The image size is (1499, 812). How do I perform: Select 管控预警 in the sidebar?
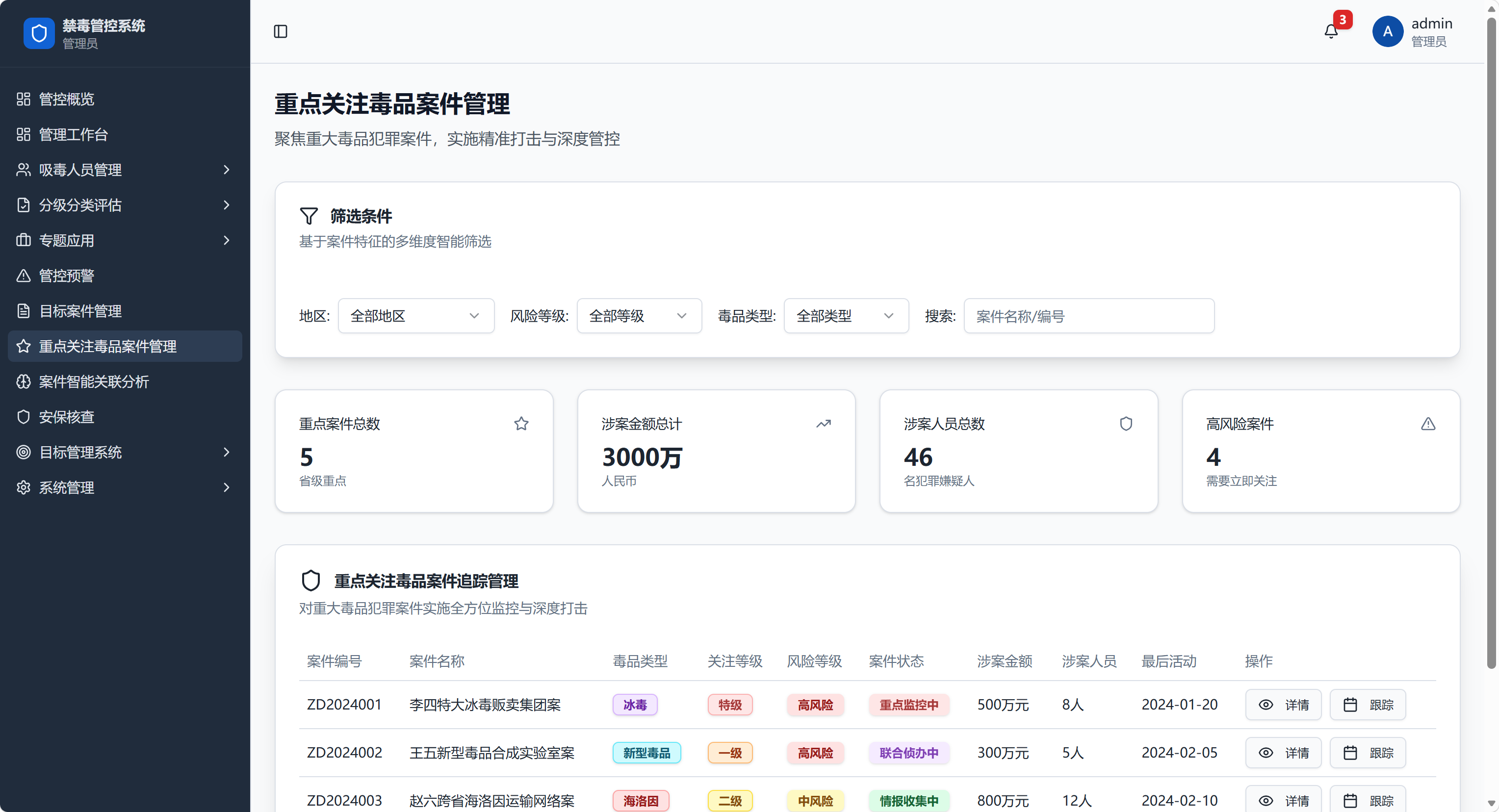125,276
